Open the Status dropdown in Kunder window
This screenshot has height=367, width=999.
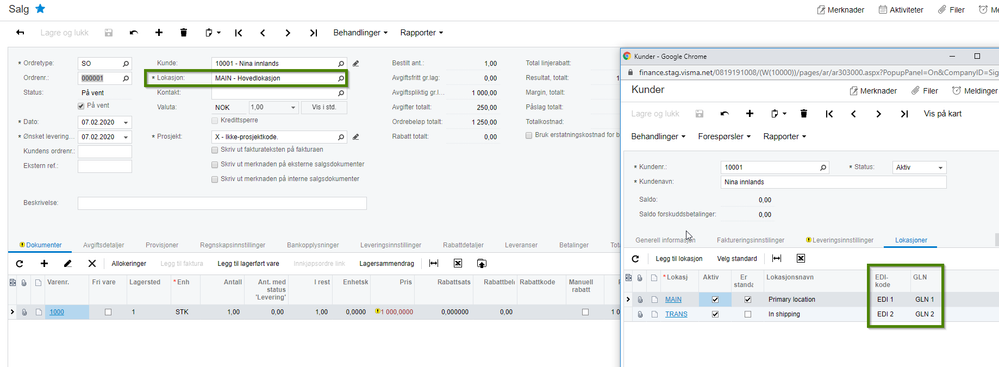[x=940, y=168]
